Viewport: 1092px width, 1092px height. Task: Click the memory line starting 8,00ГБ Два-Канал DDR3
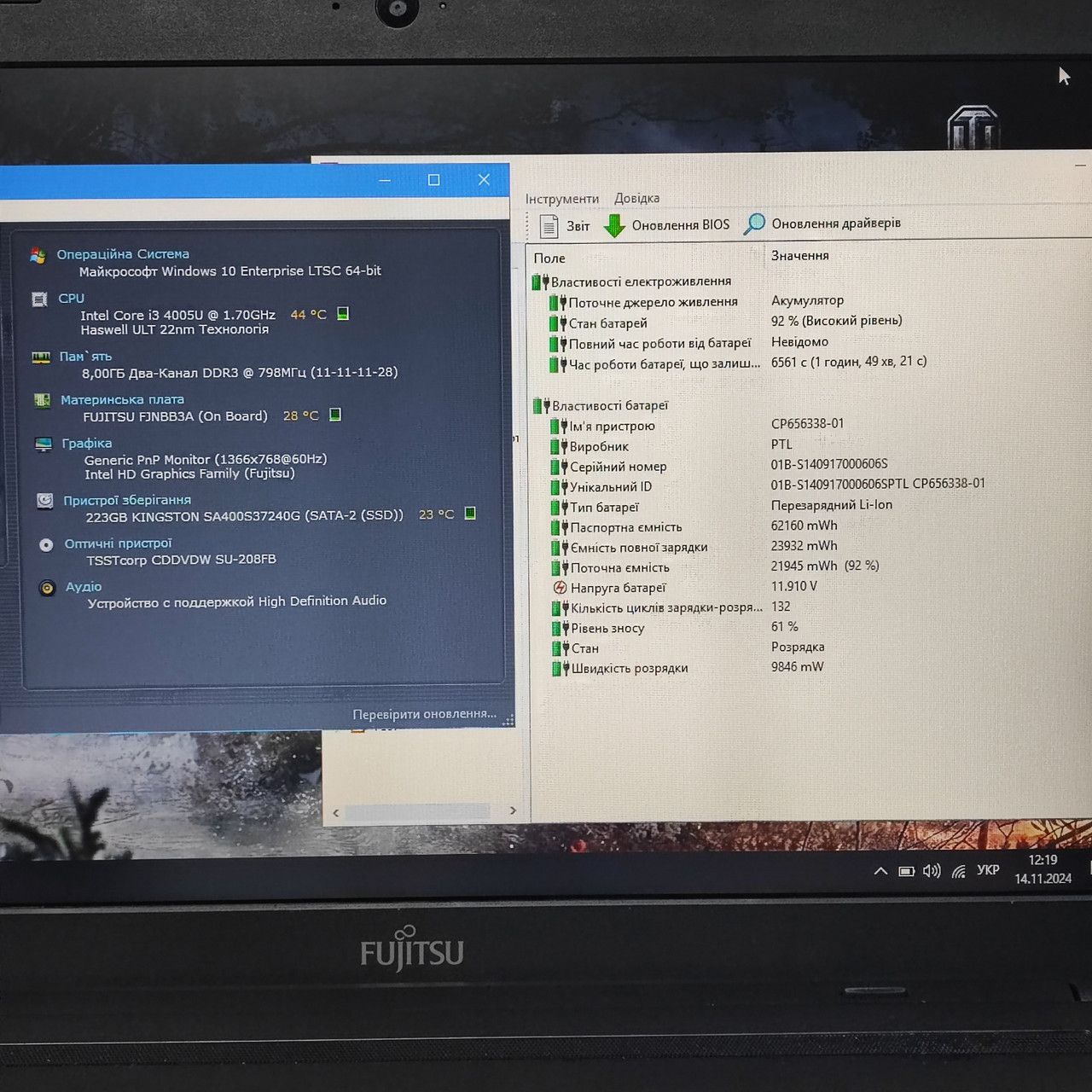click(240, 373)
